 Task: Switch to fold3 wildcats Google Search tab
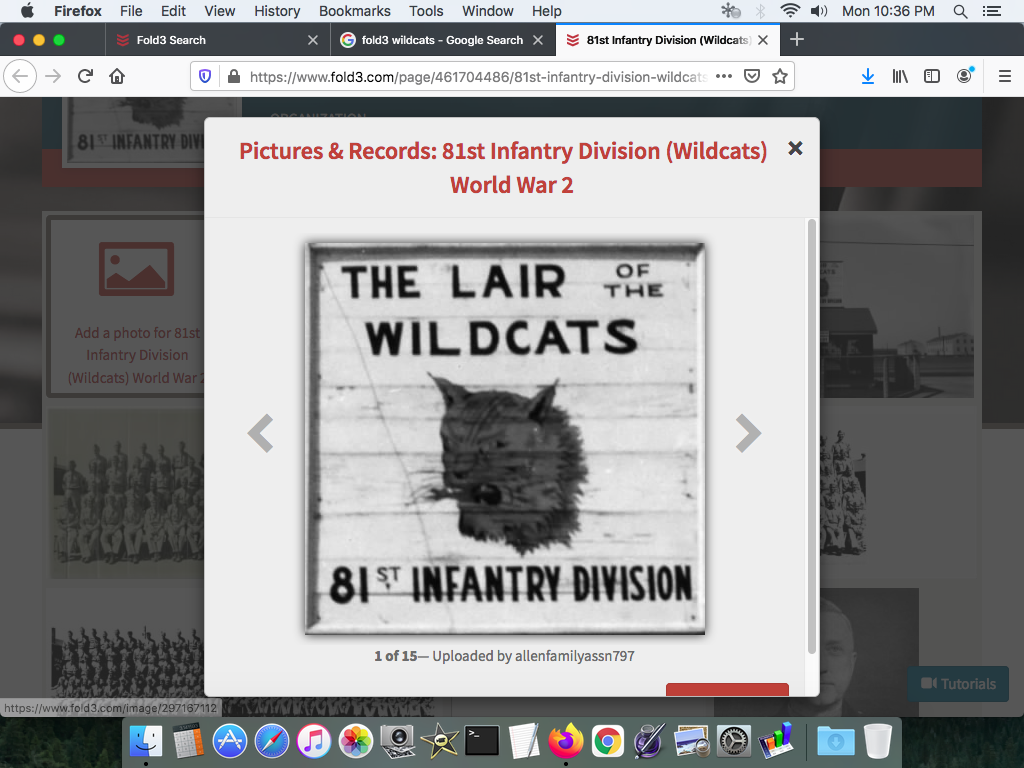tap(435, 40)
